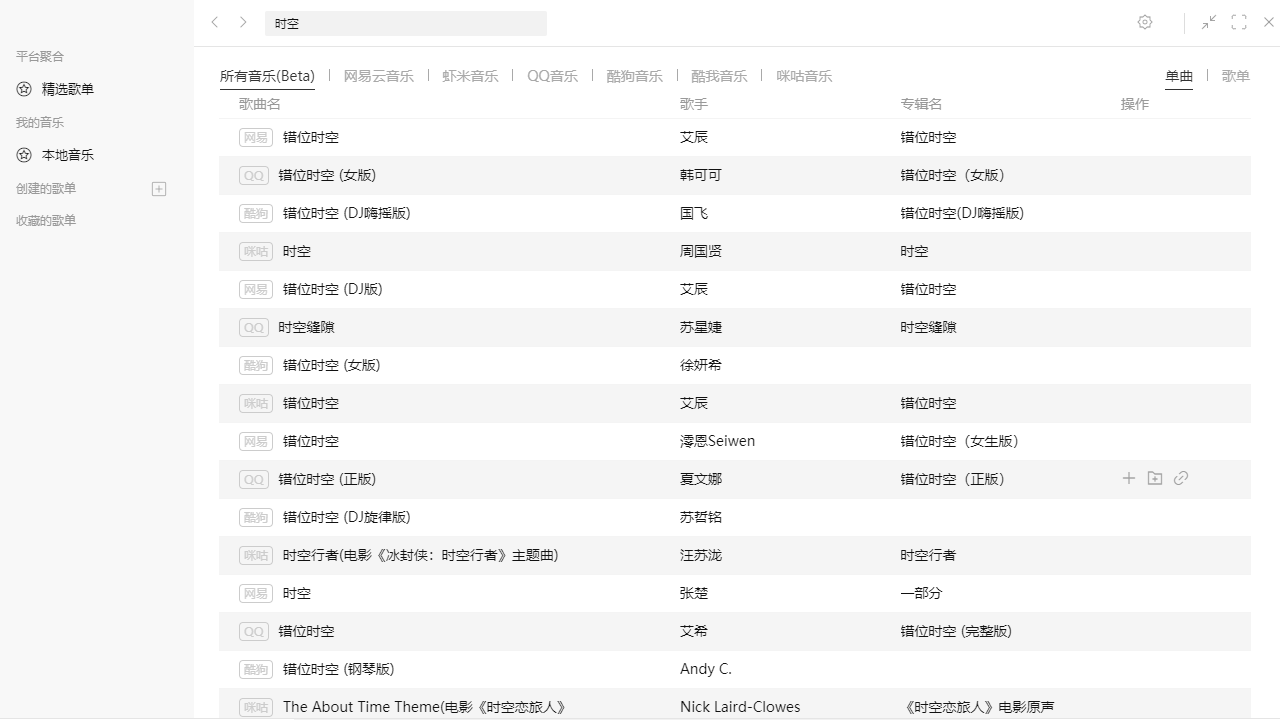Copy song link using the chain icon

(x=1181, y=478)
